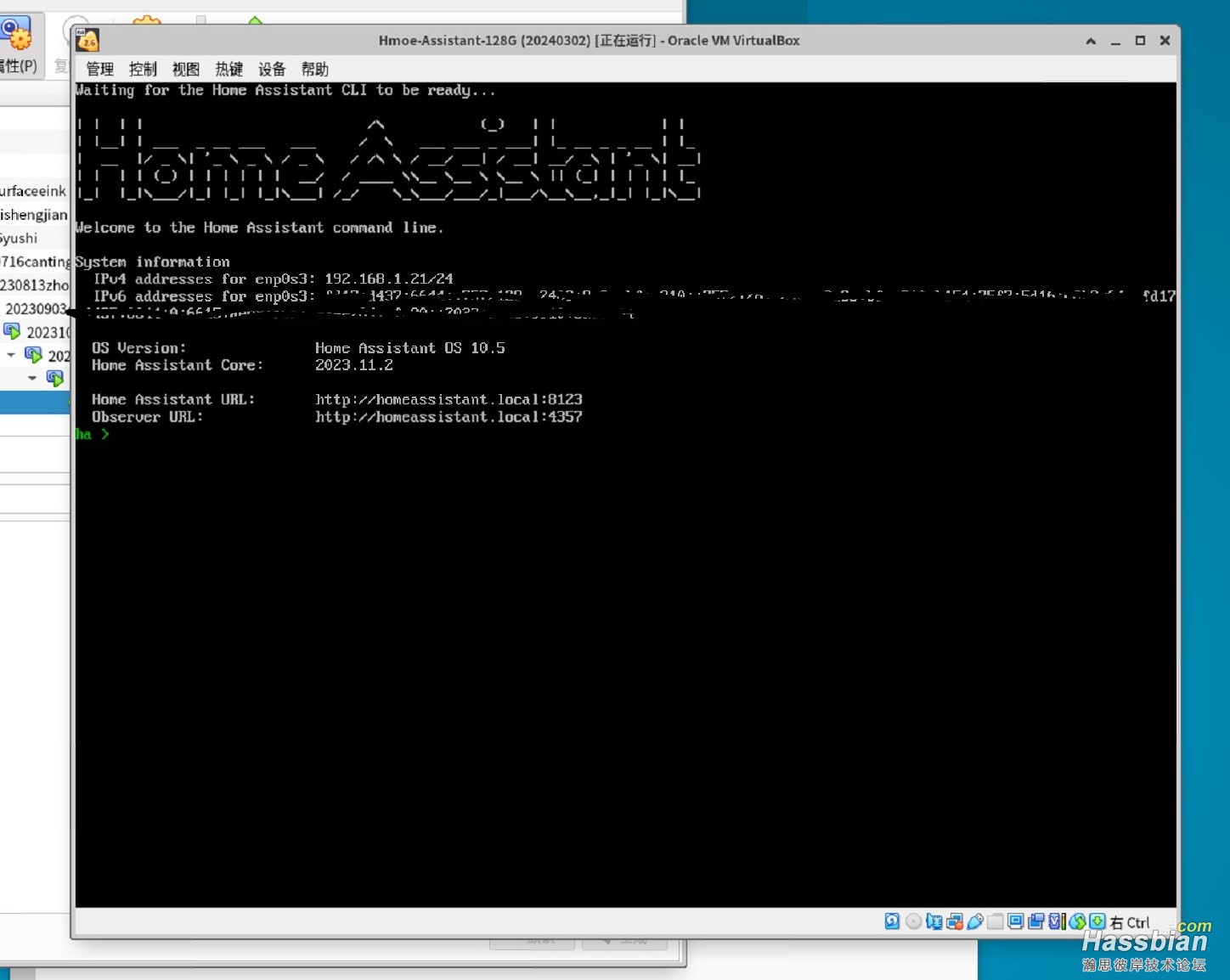Click the mouse integration status icon

pos(1077,921)
